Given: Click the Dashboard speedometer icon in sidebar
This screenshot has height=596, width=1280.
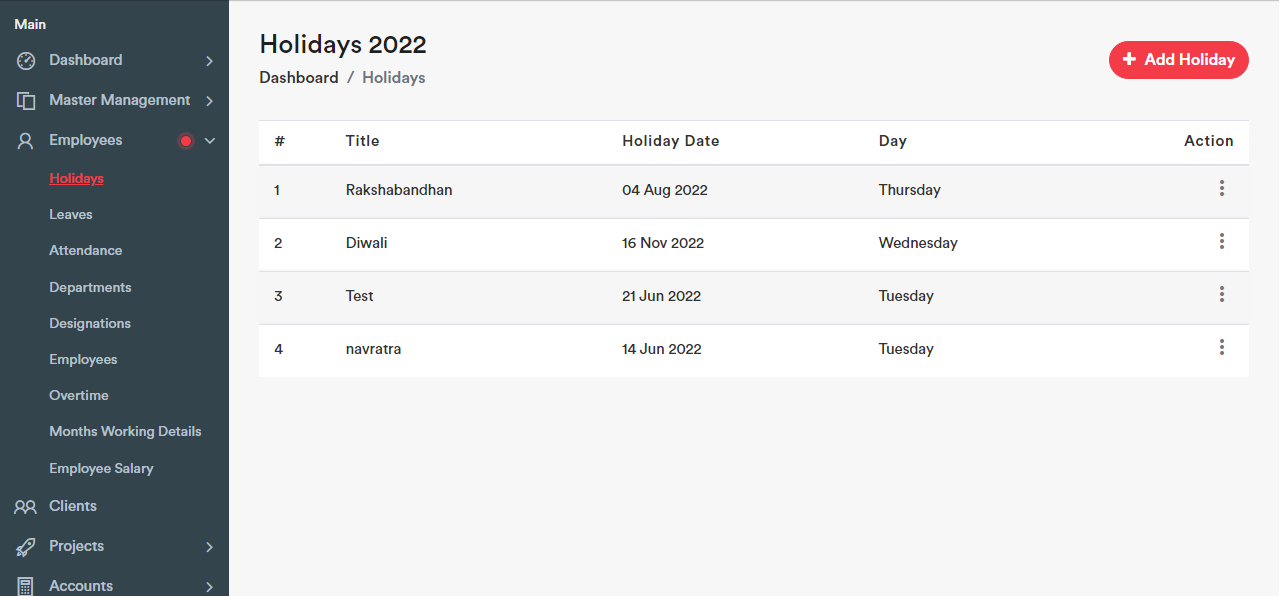Looking at the screenshot, I should coord(26,61).
